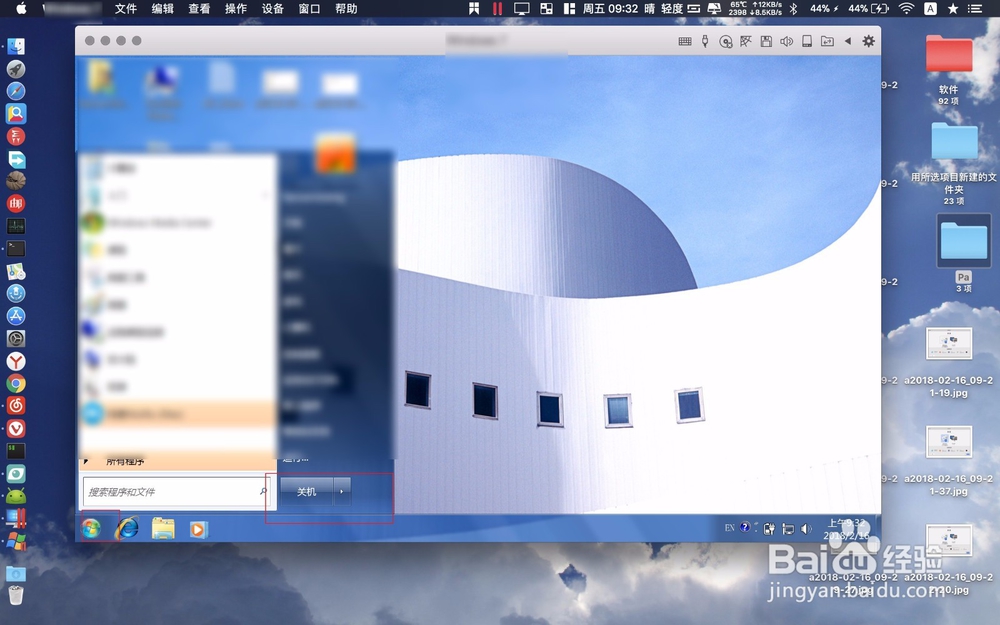Image resolution: width=1000 pixels, height=625 pixels.
Task: Click the Bluetooth menu bar icon
Action: click(x=793, y=8)
